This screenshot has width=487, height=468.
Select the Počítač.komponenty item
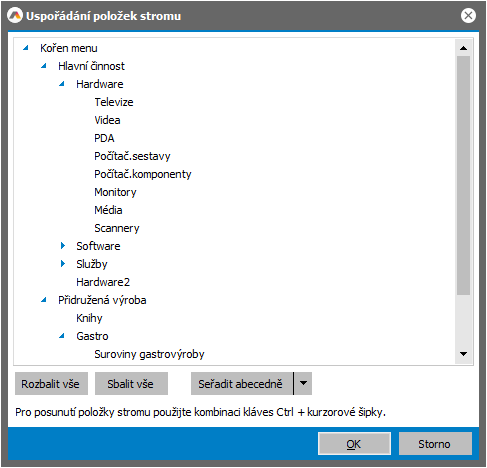(143, 174)
